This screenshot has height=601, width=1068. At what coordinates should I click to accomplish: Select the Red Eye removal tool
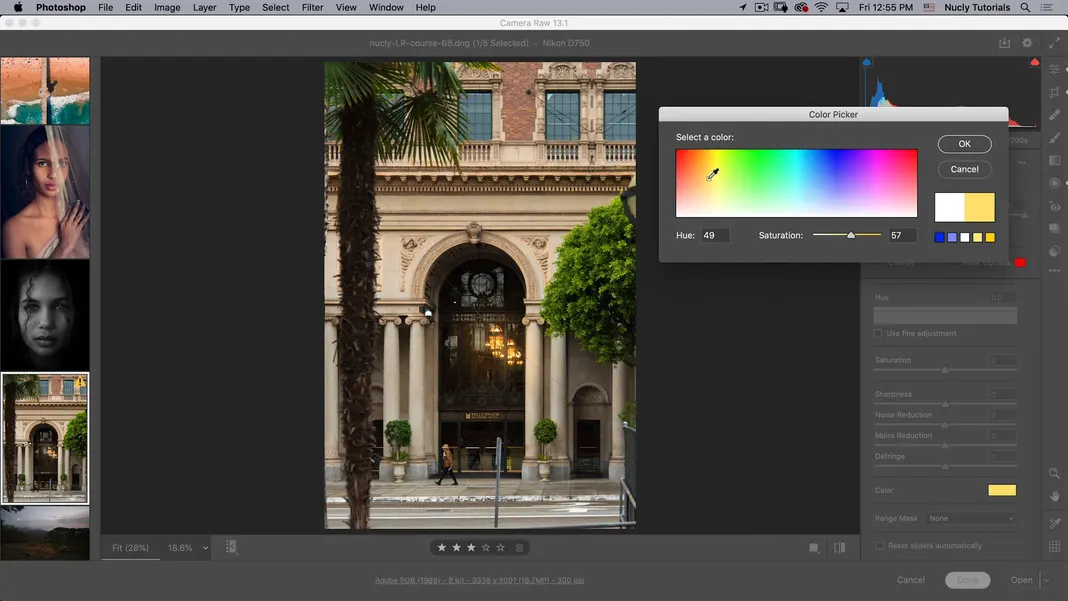[x=1054, y=206]
